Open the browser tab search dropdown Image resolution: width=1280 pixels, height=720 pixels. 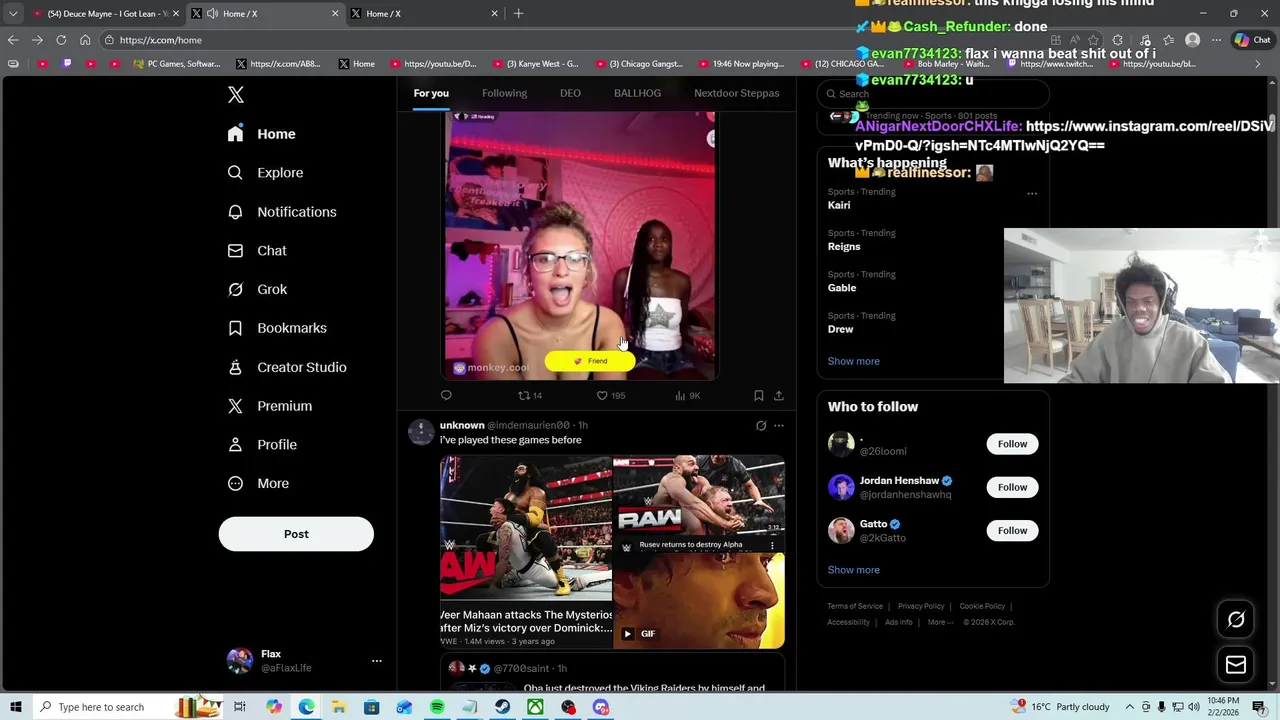pyautogui.click(x=13, y=14)
